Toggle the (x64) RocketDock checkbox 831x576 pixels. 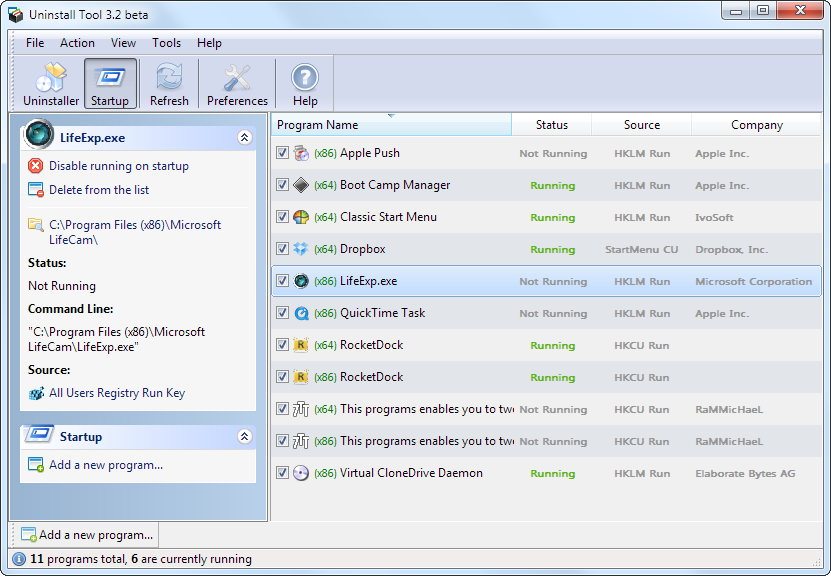(x=282, y=344)
